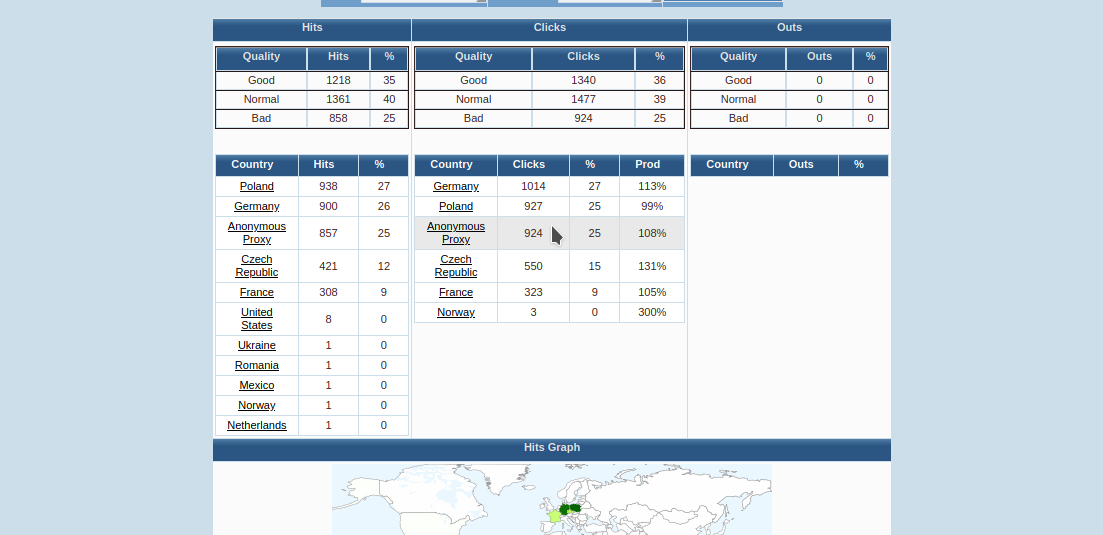Screen dimensions: 1103x535
Task: Open Germany link in Hits country table
Action: [257, 206]
